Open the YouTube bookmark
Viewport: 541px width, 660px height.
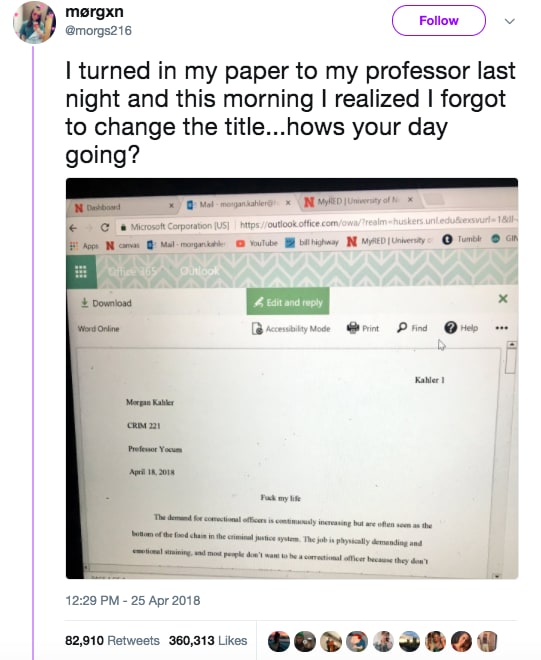tap(257, 243)
